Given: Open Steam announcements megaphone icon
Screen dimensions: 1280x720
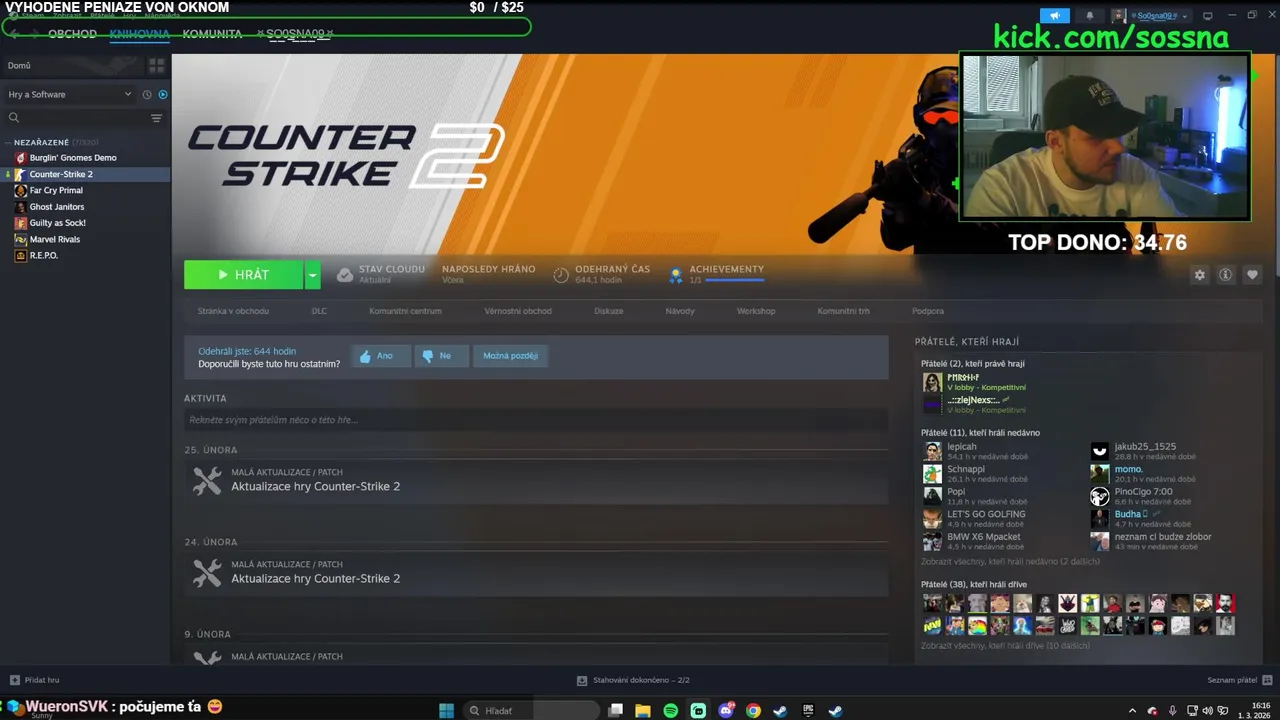Looking at the screenshot, I should (1055, 16).
